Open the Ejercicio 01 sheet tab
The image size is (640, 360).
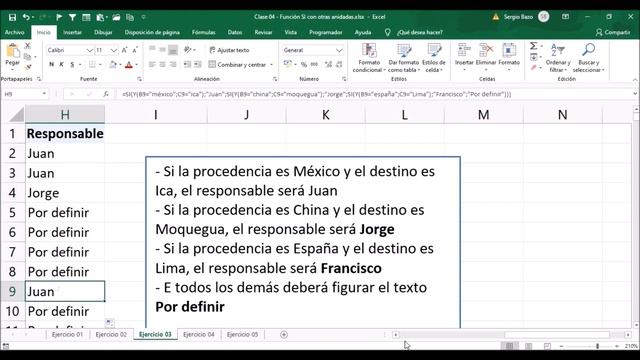tap(67, 335)
